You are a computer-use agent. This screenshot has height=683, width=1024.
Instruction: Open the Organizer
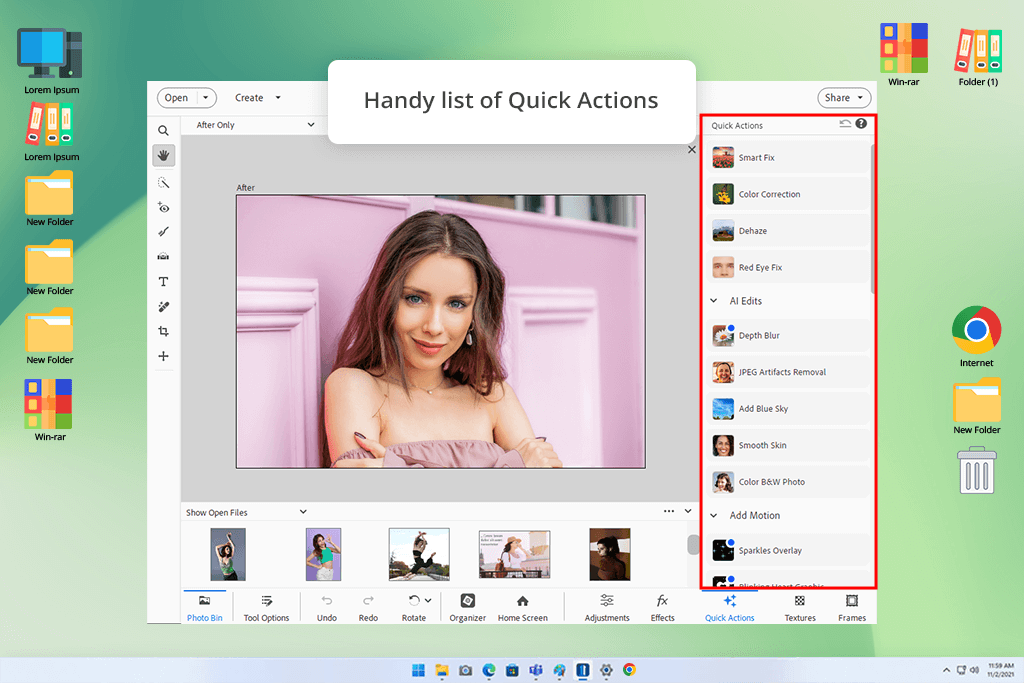(467, 606)
